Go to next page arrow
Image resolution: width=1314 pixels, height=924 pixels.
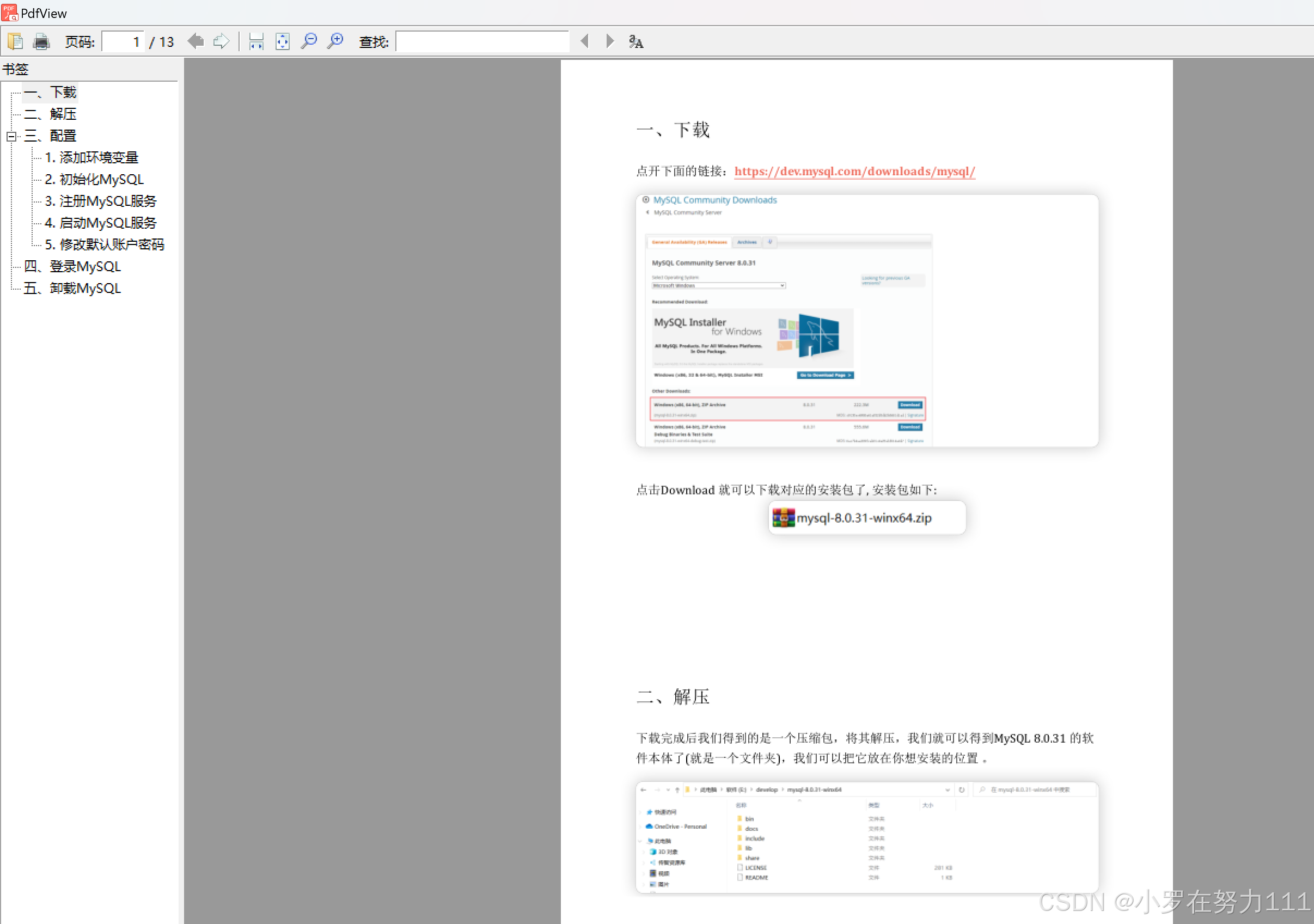point(221,41)
